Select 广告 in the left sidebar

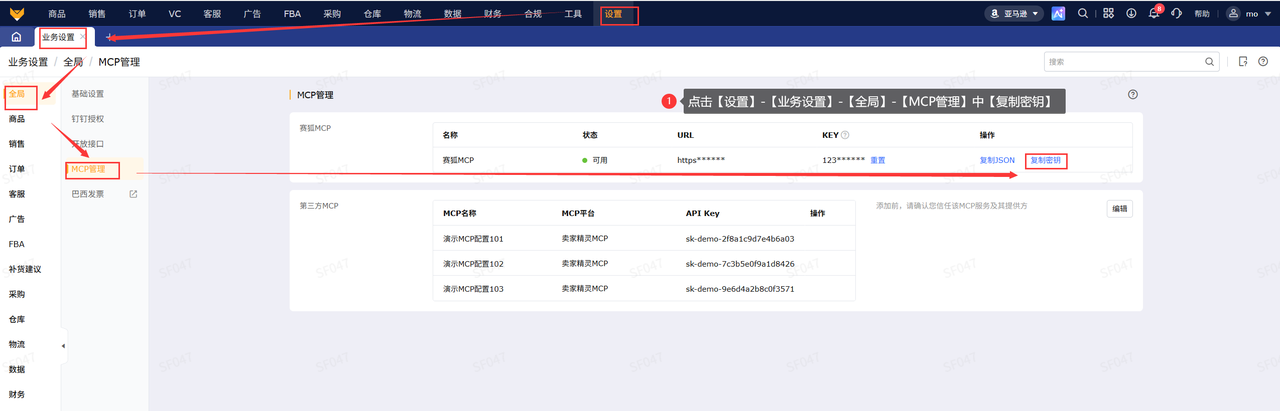coord(17,219)
